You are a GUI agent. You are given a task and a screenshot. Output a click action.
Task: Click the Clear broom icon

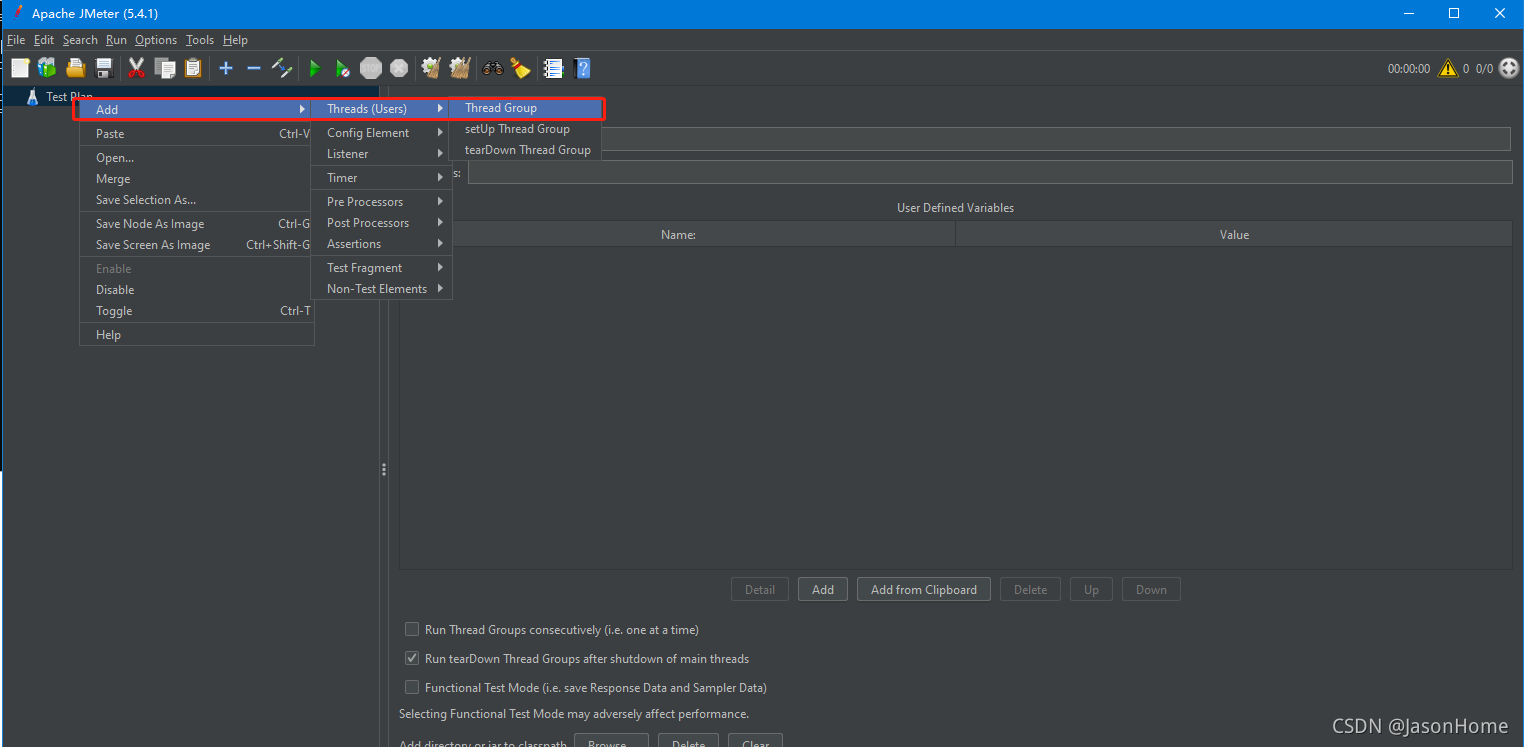point(431,68)
